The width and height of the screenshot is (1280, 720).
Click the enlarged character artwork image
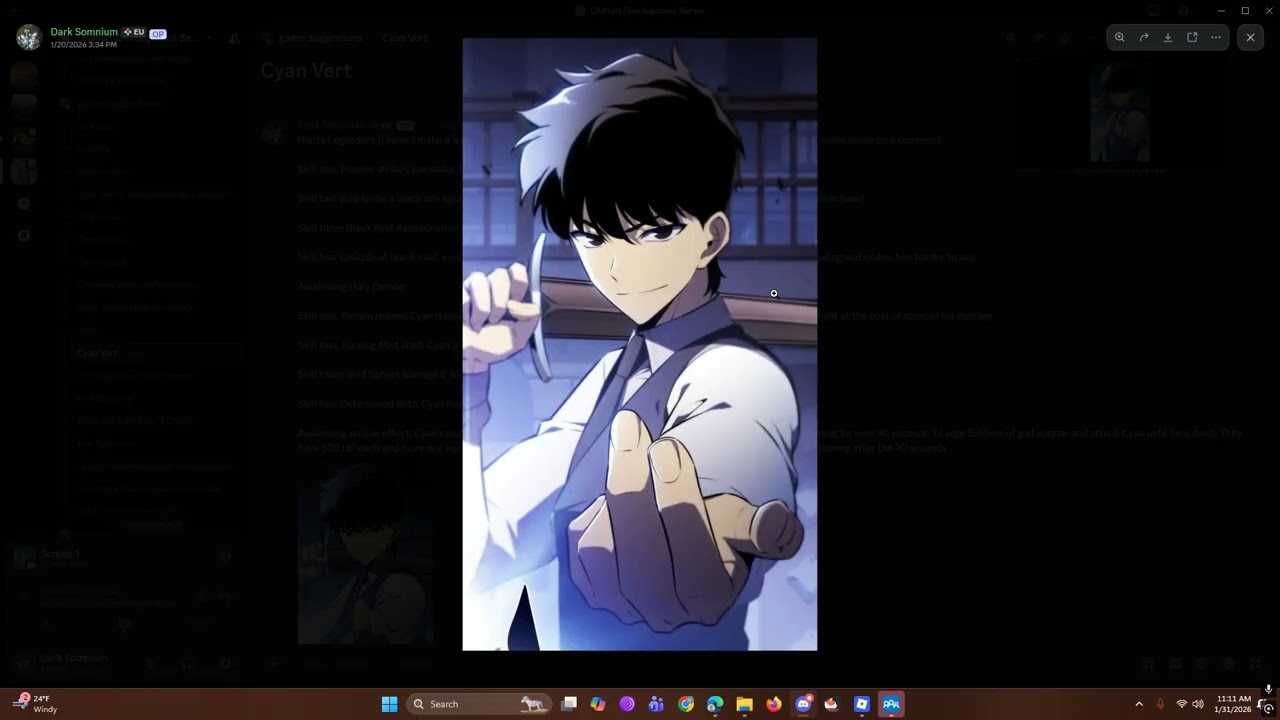640,344
